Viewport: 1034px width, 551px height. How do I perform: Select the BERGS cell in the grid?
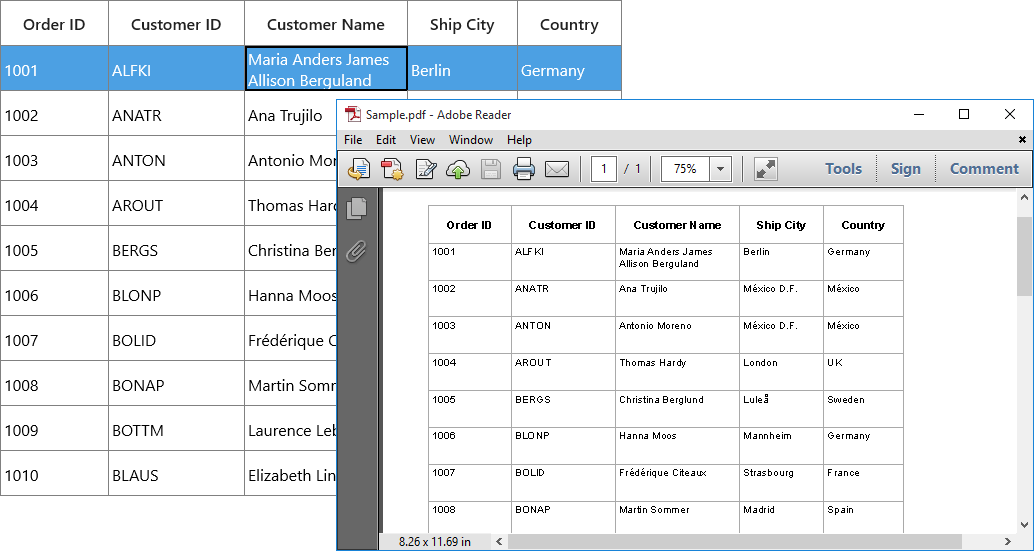176,248
